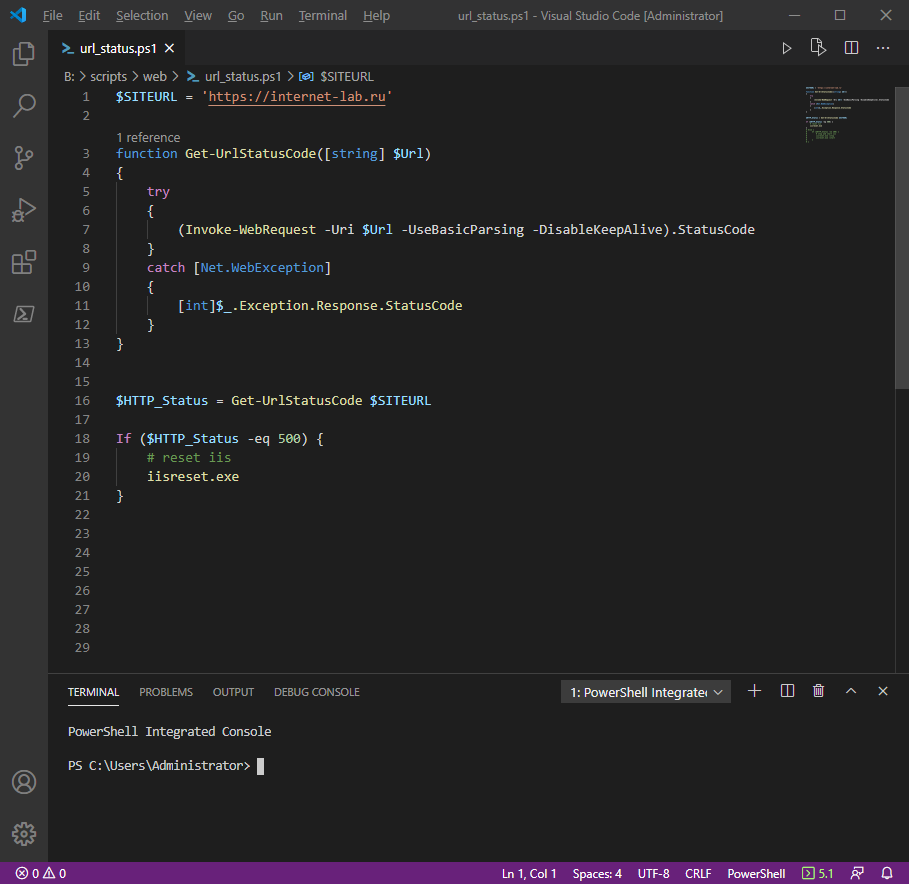Click the scripts breadcrumb folder

click(x=108, y=77)
